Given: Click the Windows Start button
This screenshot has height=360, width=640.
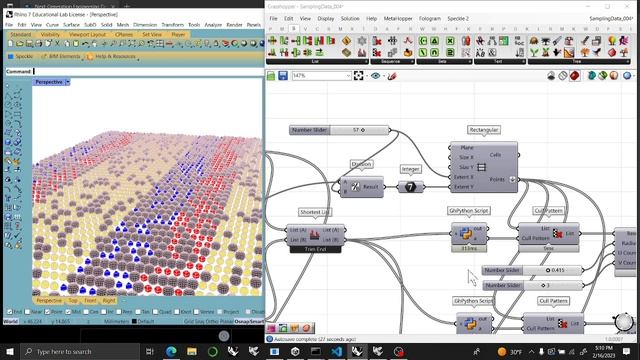Looking at the screenshot, I should pos(10,351).
